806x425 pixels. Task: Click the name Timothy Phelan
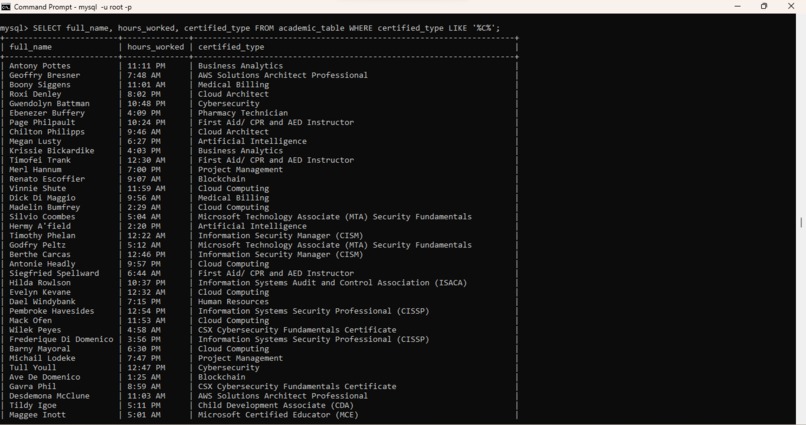[42, 235]
